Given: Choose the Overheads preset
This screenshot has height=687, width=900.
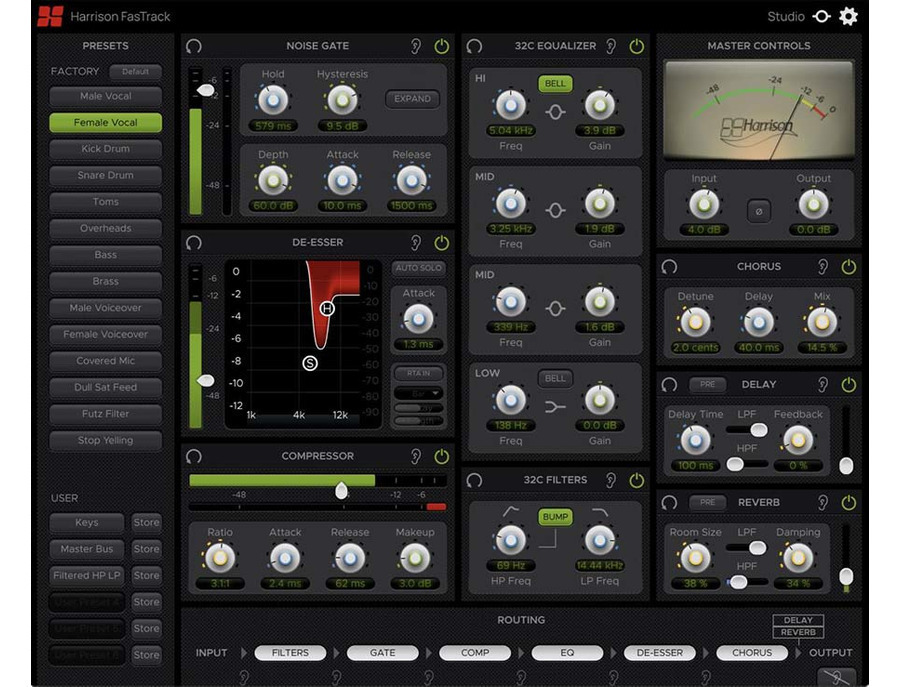Looking at the screenshot, I should tap(106, 228).
